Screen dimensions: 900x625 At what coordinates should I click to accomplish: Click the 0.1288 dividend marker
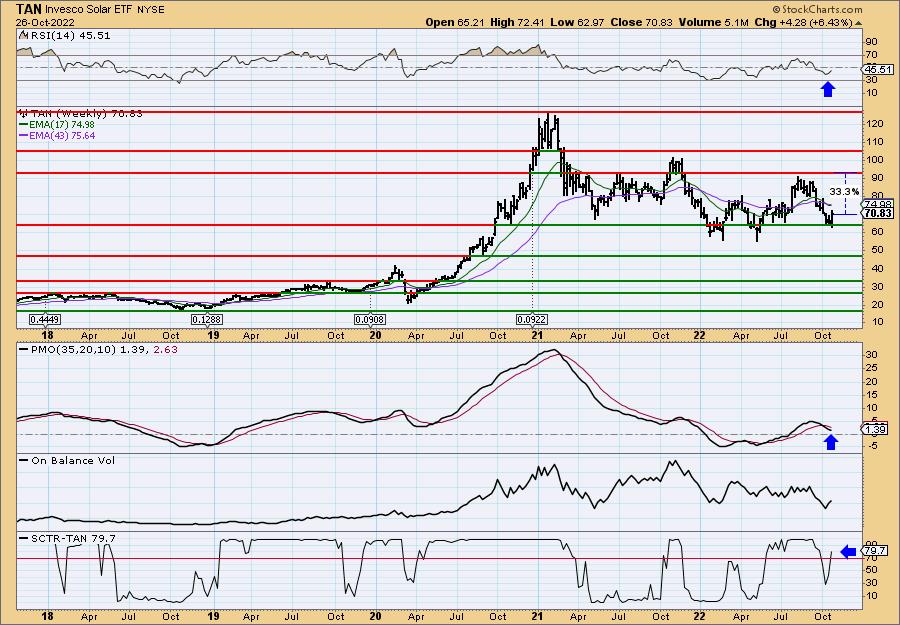pyautogui.click(x=207, y=319)
